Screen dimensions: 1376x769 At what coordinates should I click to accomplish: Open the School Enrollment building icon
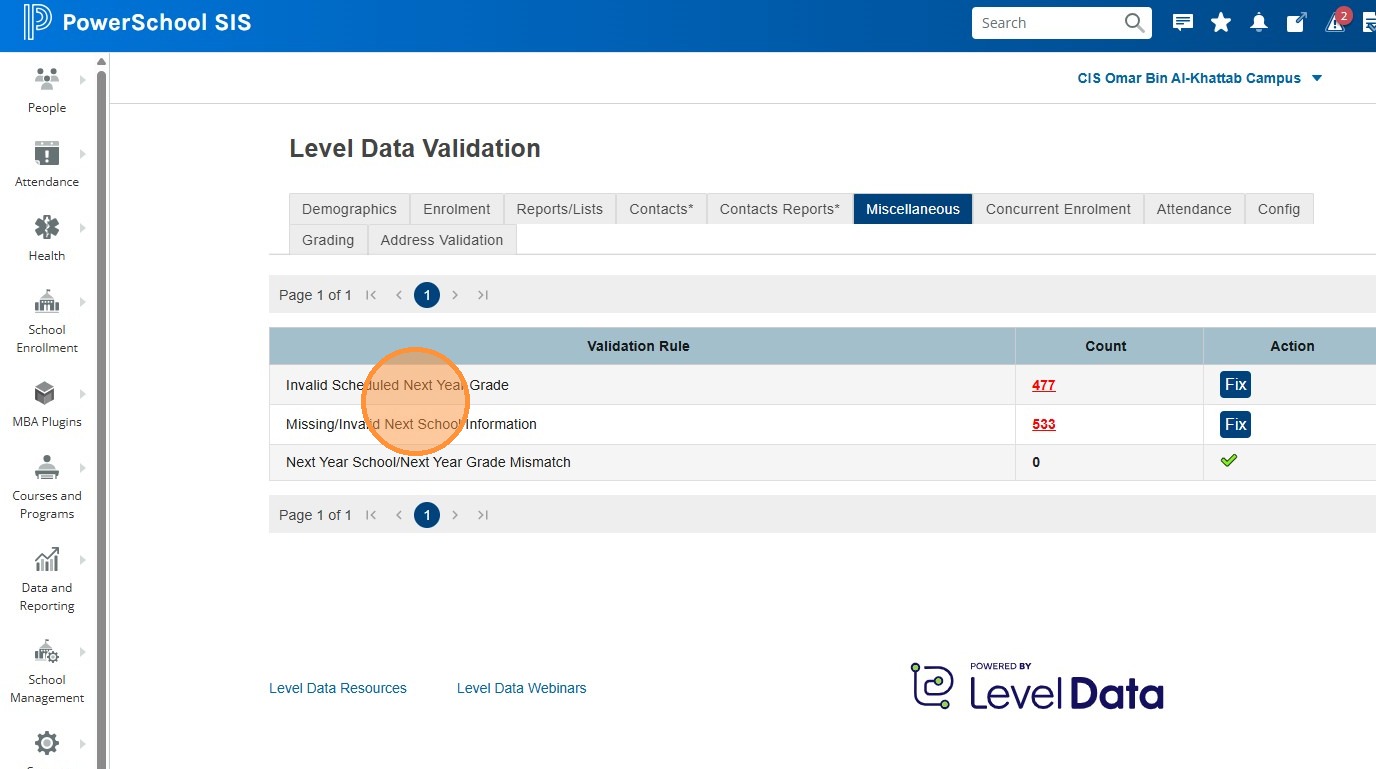coord(47,301)
